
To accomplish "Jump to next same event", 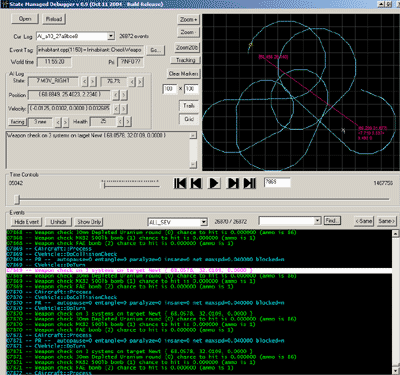I will tap(387, 221).
